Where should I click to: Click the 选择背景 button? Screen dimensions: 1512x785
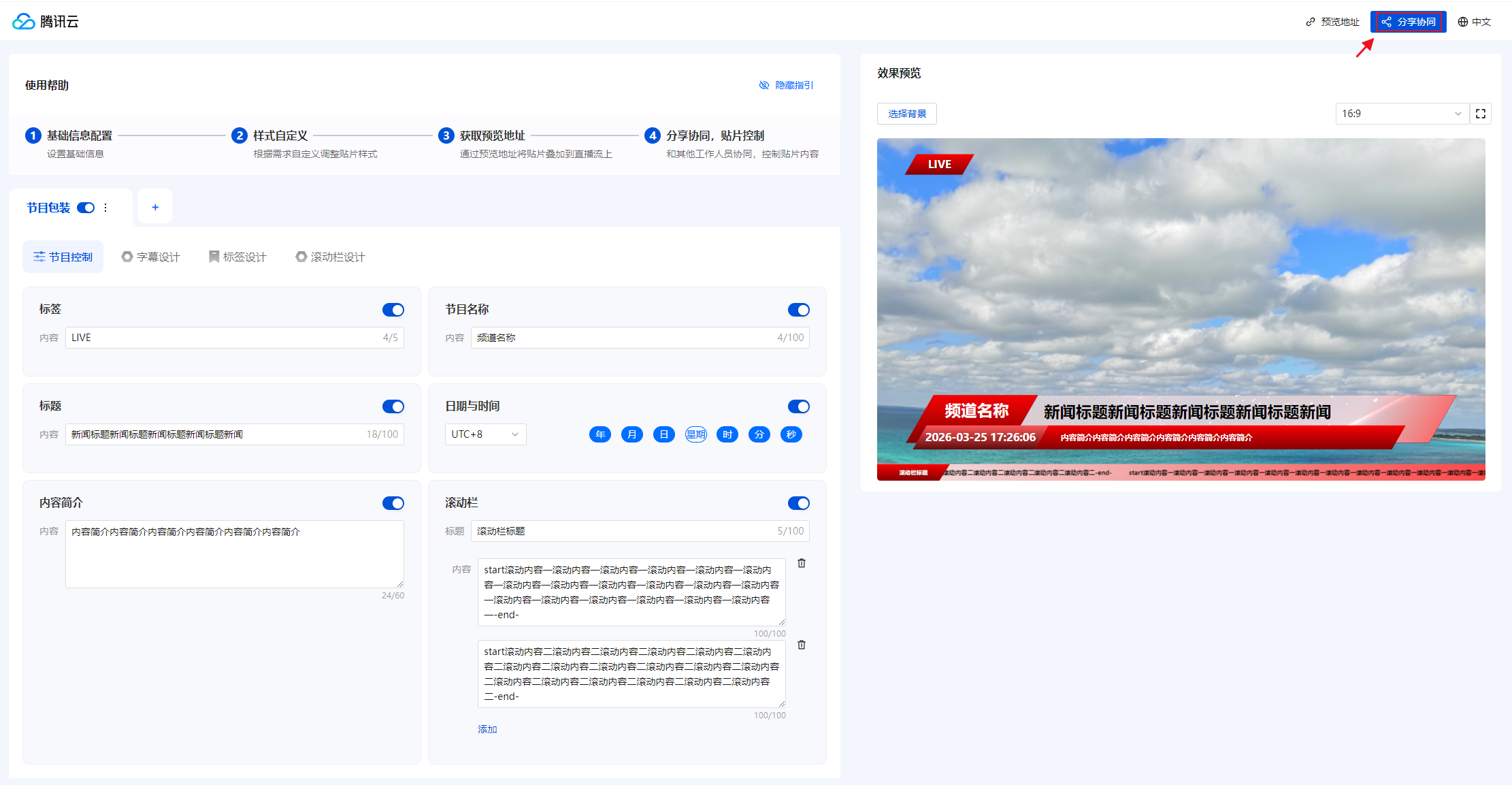pos(906,114)
